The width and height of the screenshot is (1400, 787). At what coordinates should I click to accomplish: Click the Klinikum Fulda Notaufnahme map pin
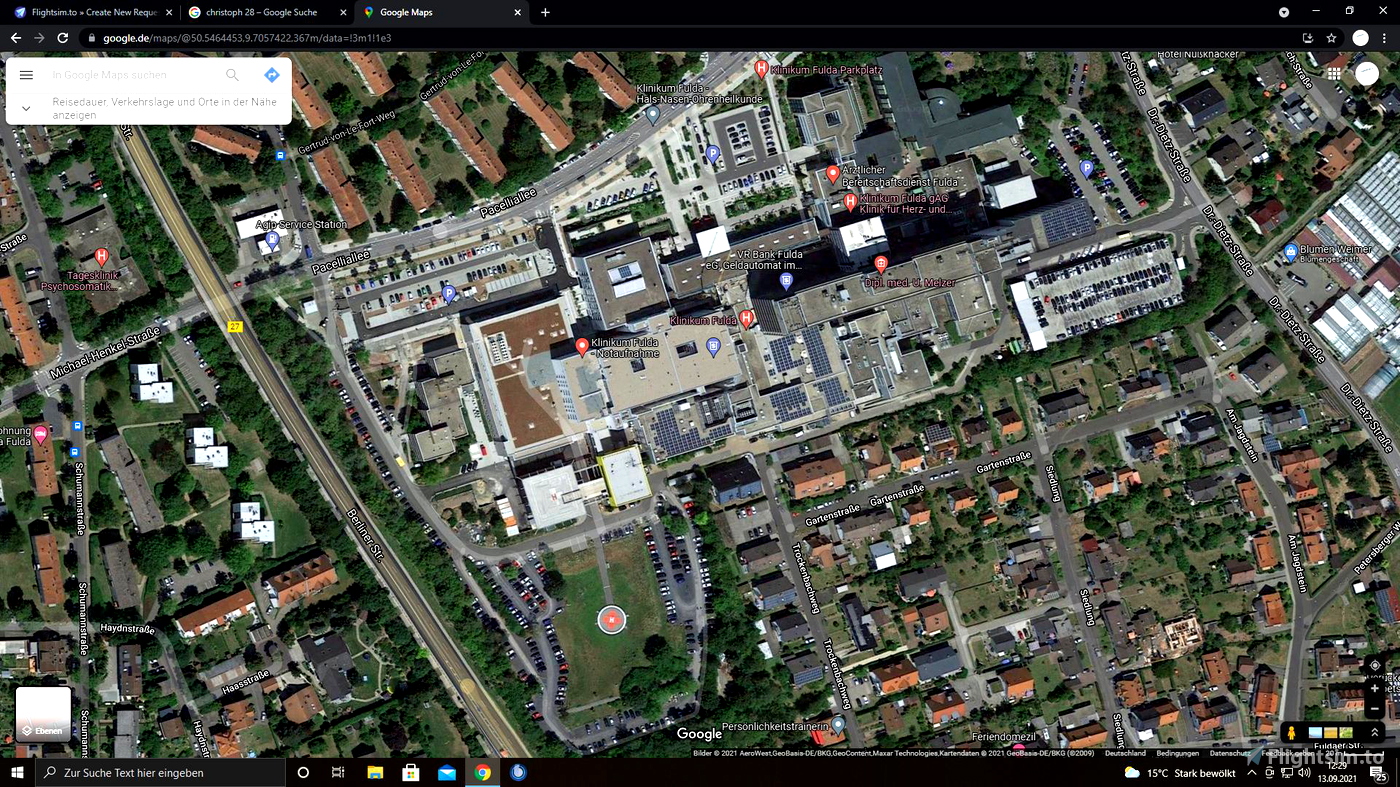(582, 347)
